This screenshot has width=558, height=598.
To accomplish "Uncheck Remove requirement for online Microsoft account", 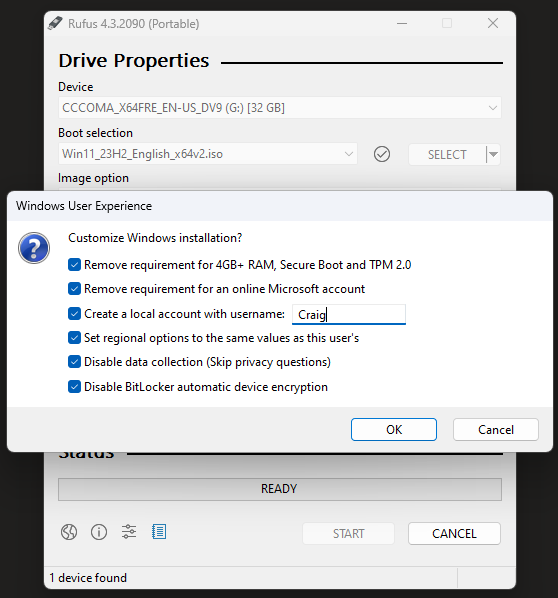I will click(x=74, y=289).
